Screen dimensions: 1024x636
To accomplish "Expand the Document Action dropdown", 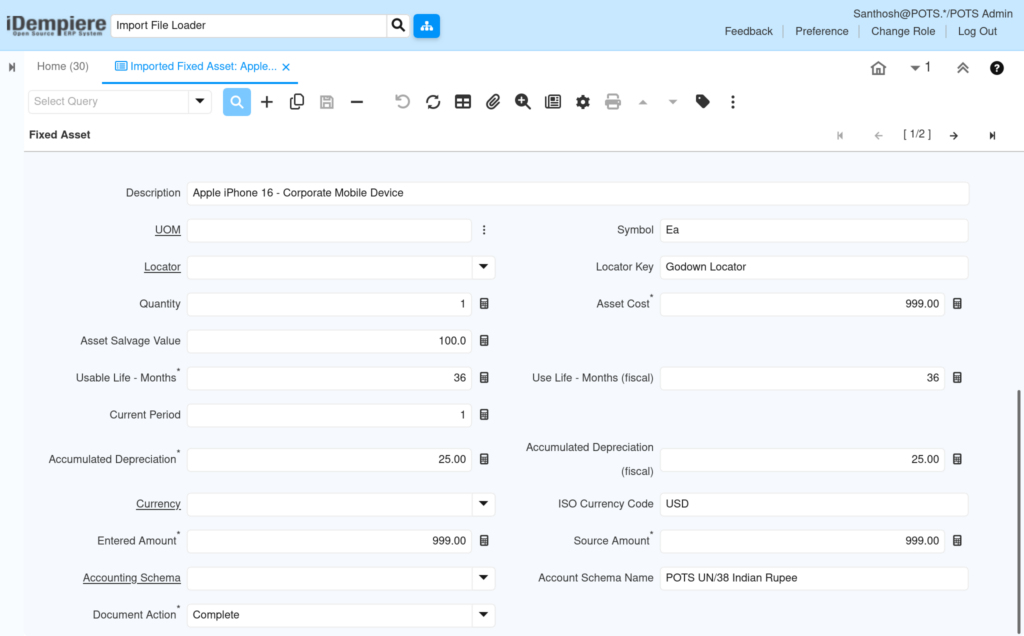I will point(483,614).
